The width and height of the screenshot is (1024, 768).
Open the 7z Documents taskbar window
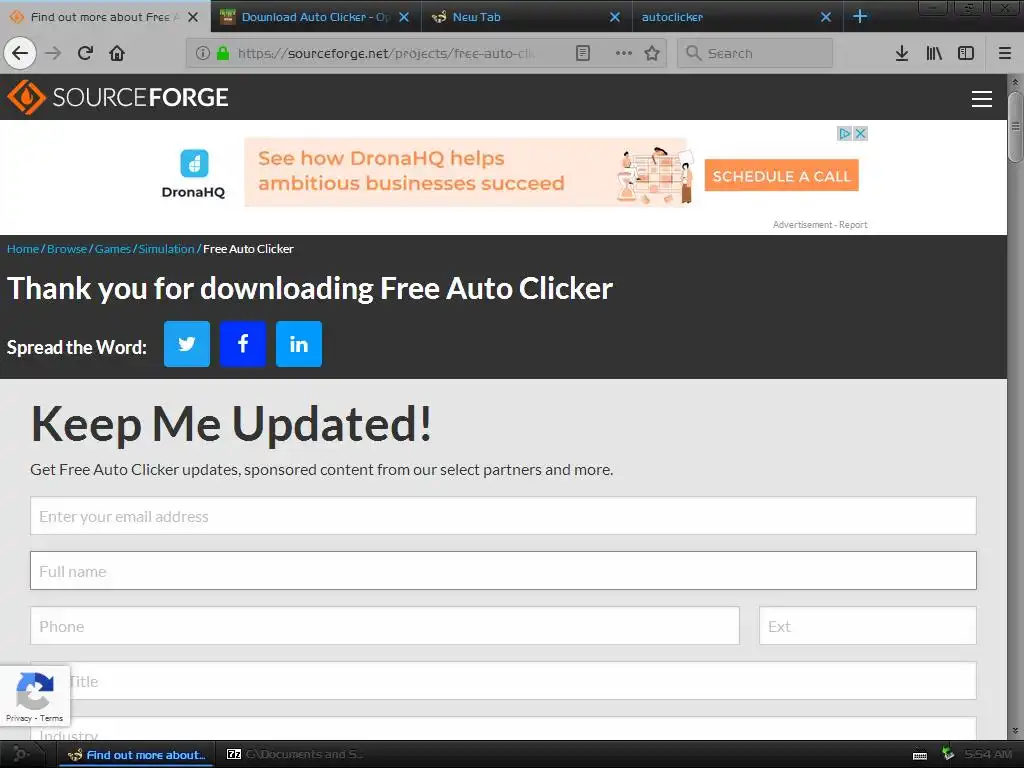click(x=295, y=754)
